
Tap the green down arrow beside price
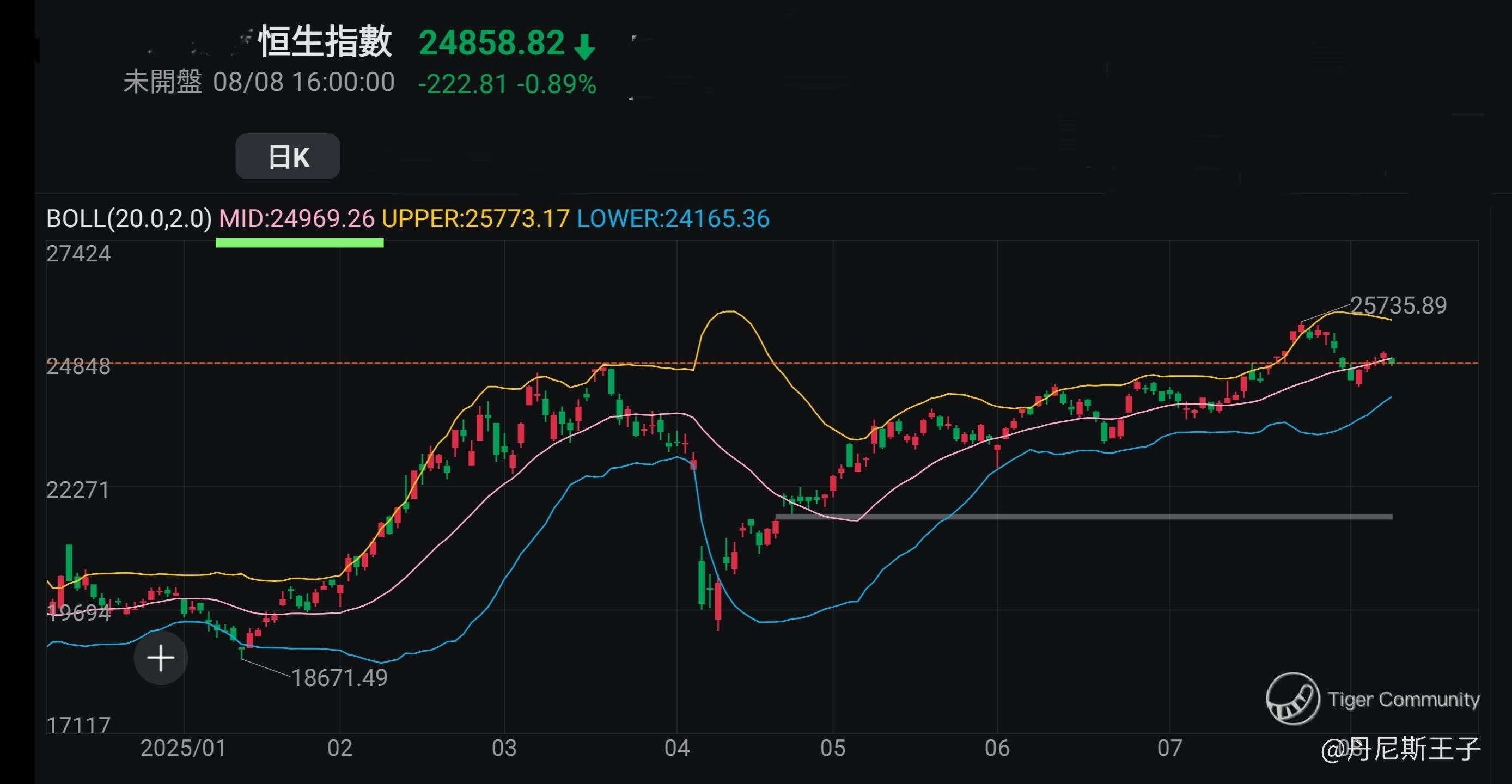[584, 46]
